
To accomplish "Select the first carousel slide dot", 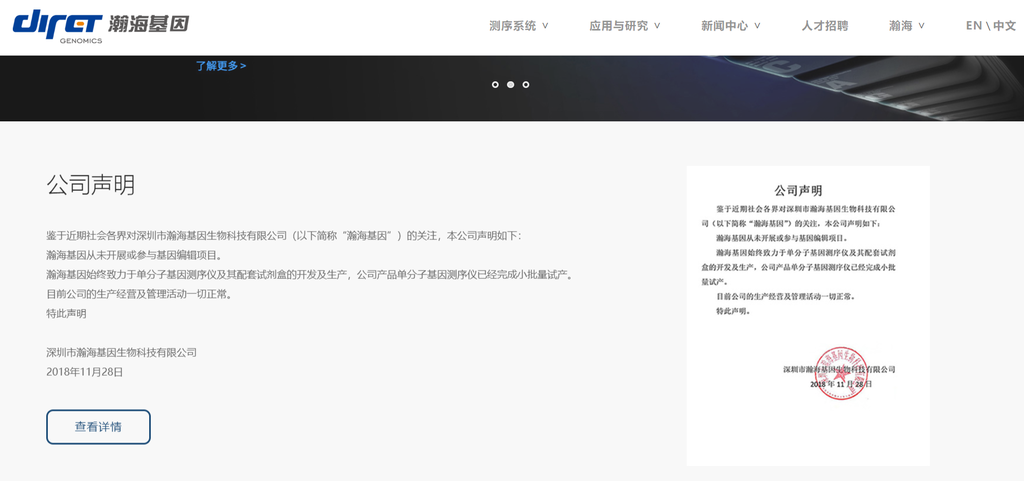I will [x=495, y=84].
